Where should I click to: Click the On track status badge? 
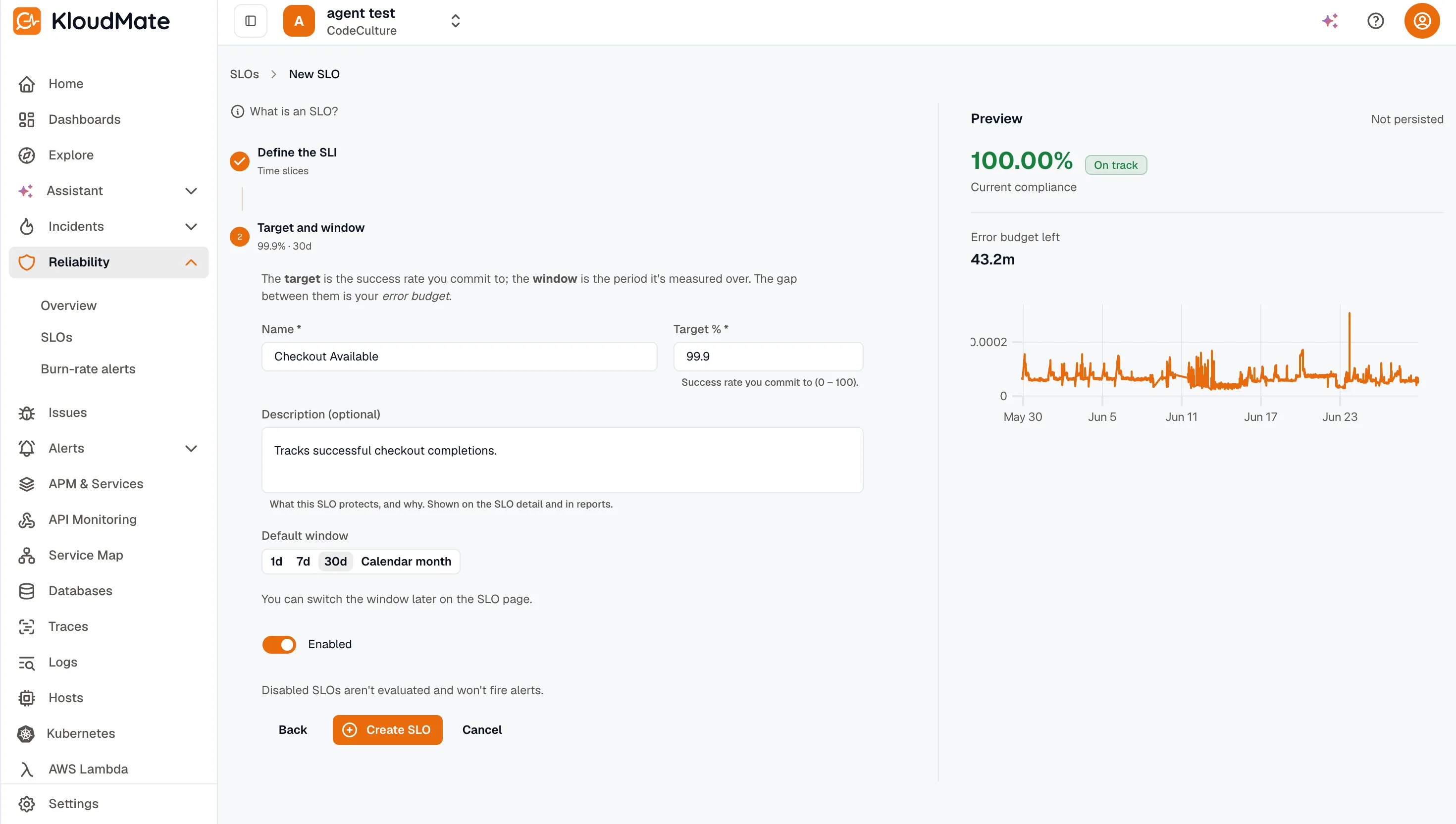click(x=1115, y=165)
